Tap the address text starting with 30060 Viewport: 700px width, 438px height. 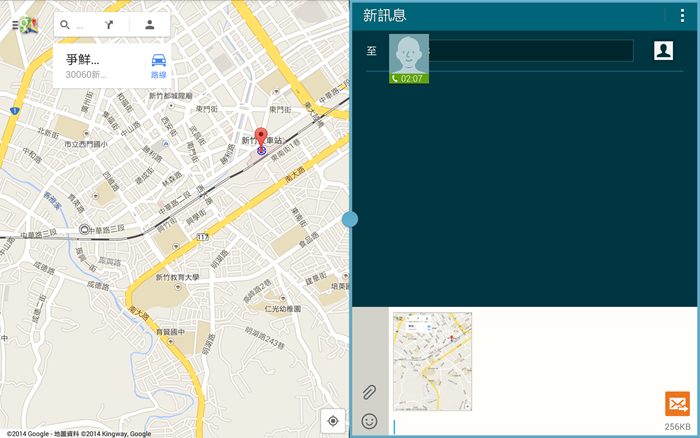pos(86,75)
